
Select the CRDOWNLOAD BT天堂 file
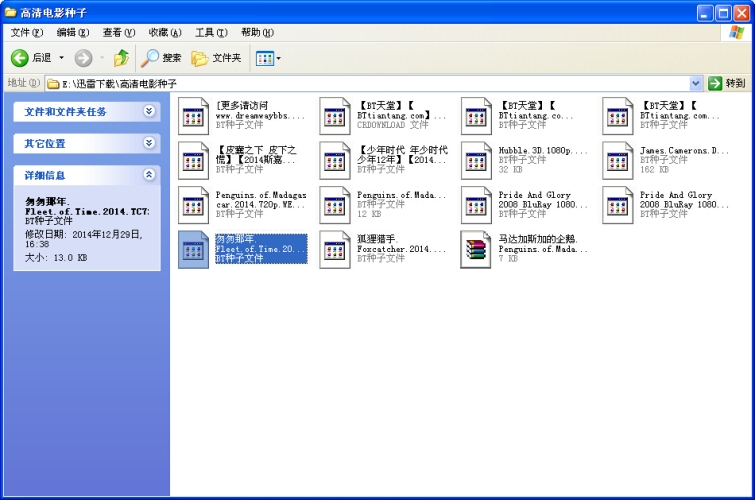(x=383, y=116)
